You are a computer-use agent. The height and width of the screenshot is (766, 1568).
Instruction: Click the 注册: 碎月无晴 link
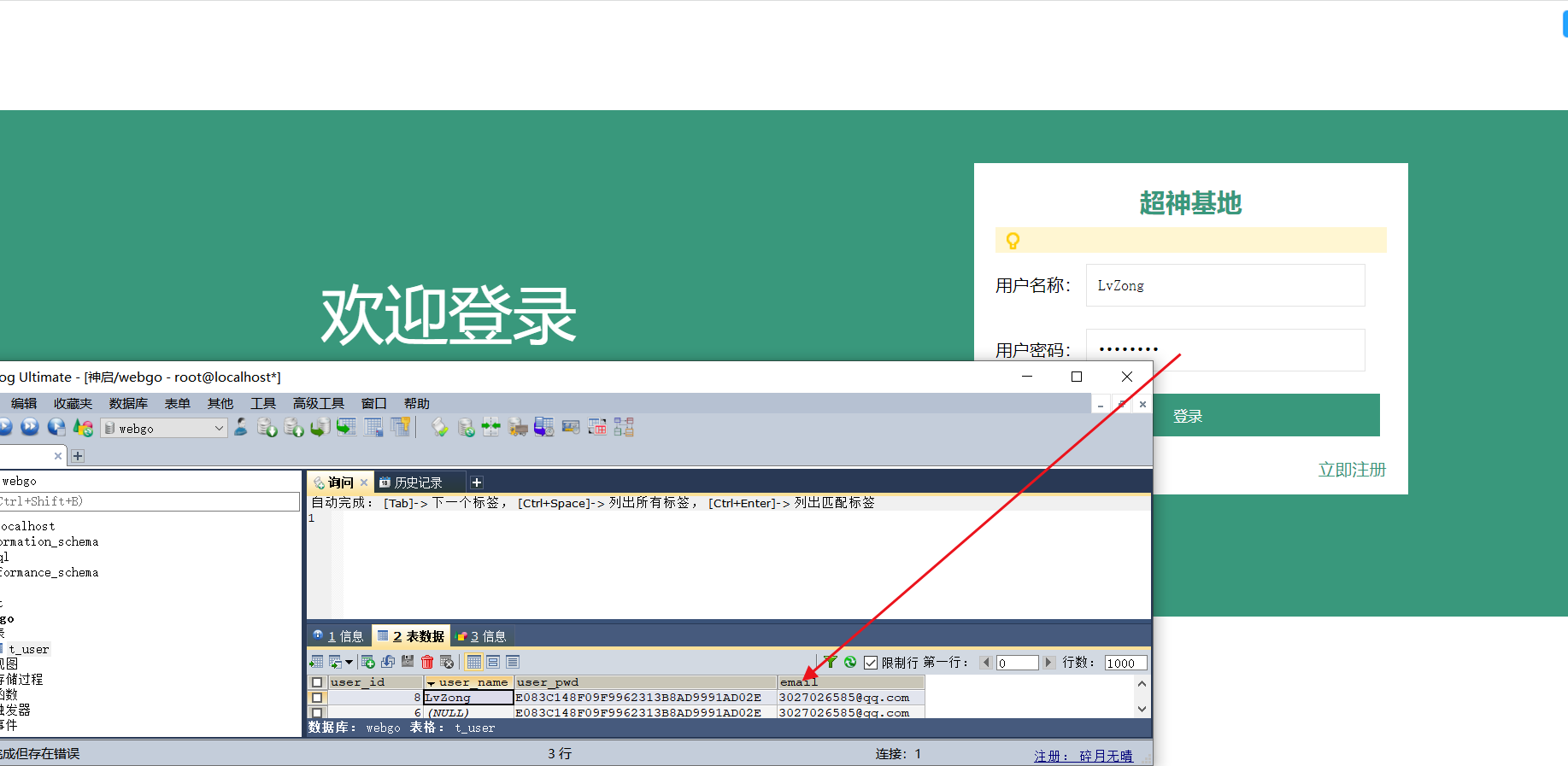point(1084,756)
